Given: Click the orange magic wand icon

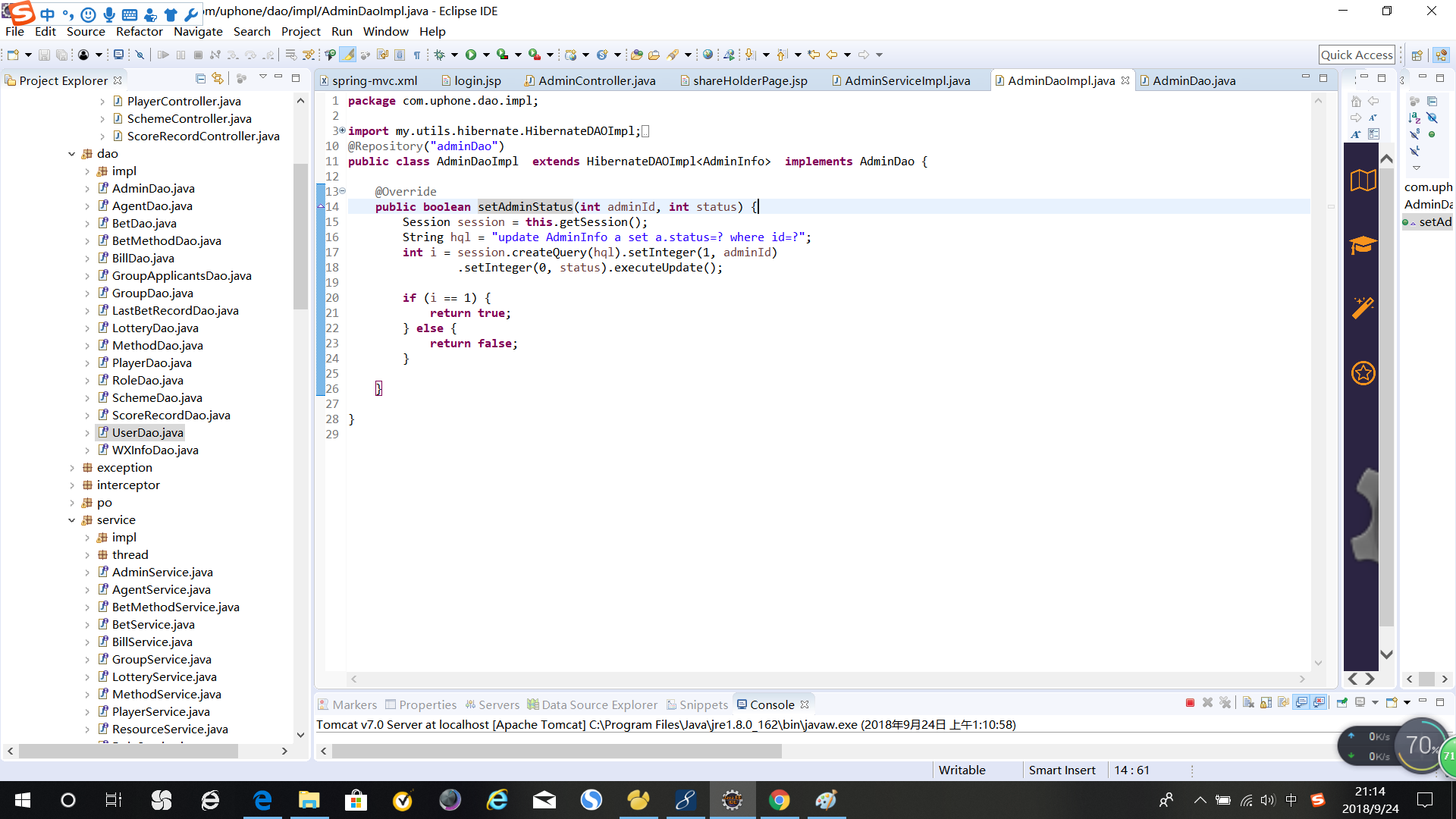Looking at the screenshot, I should point(1363,307).
